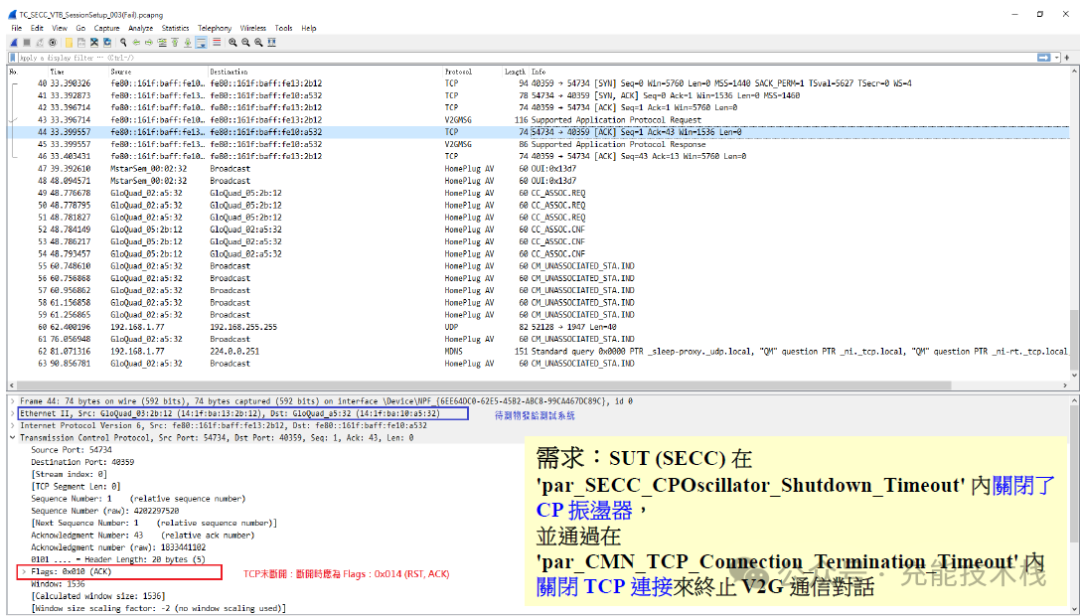
Task: Open the display filter history dropdown arrow
Action: (1055, 58)
